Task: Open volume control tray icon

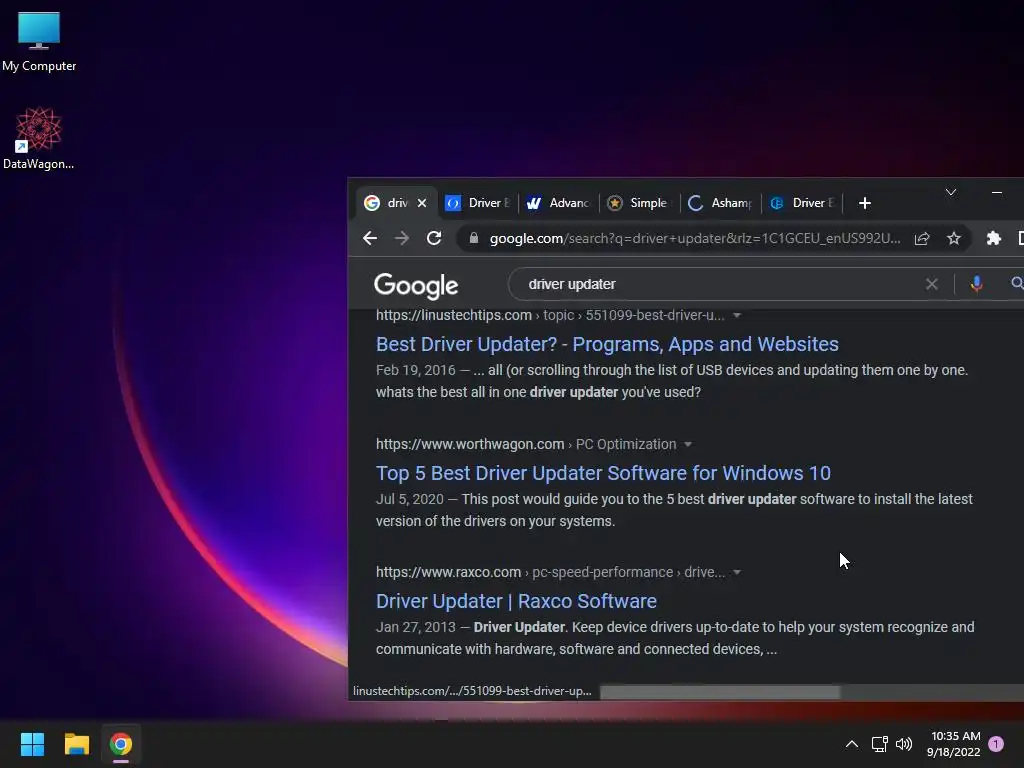Action: click(904, 744)
